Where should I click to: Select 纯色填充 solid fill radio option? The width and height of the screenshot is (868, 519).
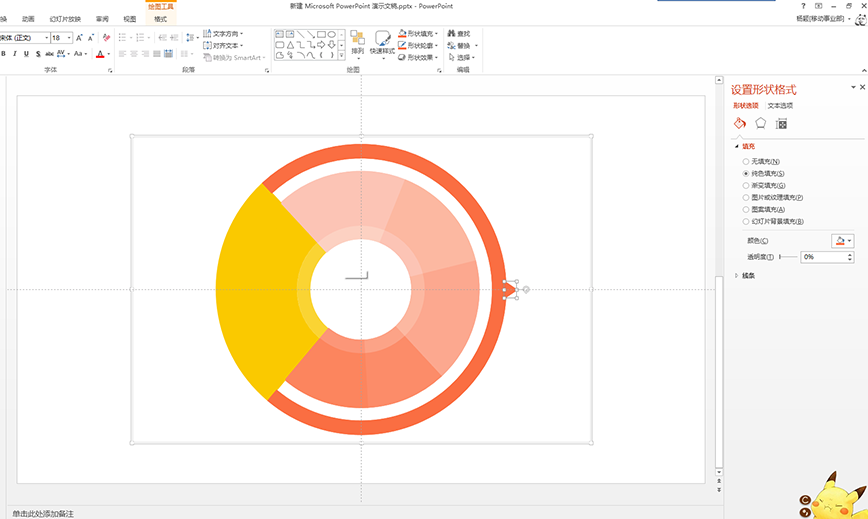click(746, 174)
